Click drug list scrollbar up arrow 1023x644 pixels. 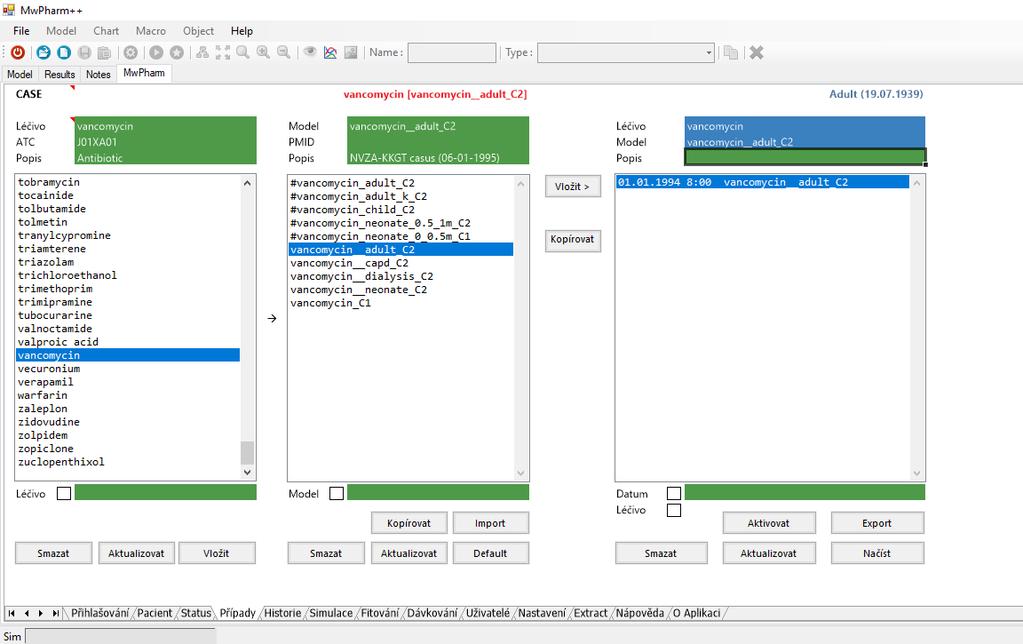coord(247,183)
